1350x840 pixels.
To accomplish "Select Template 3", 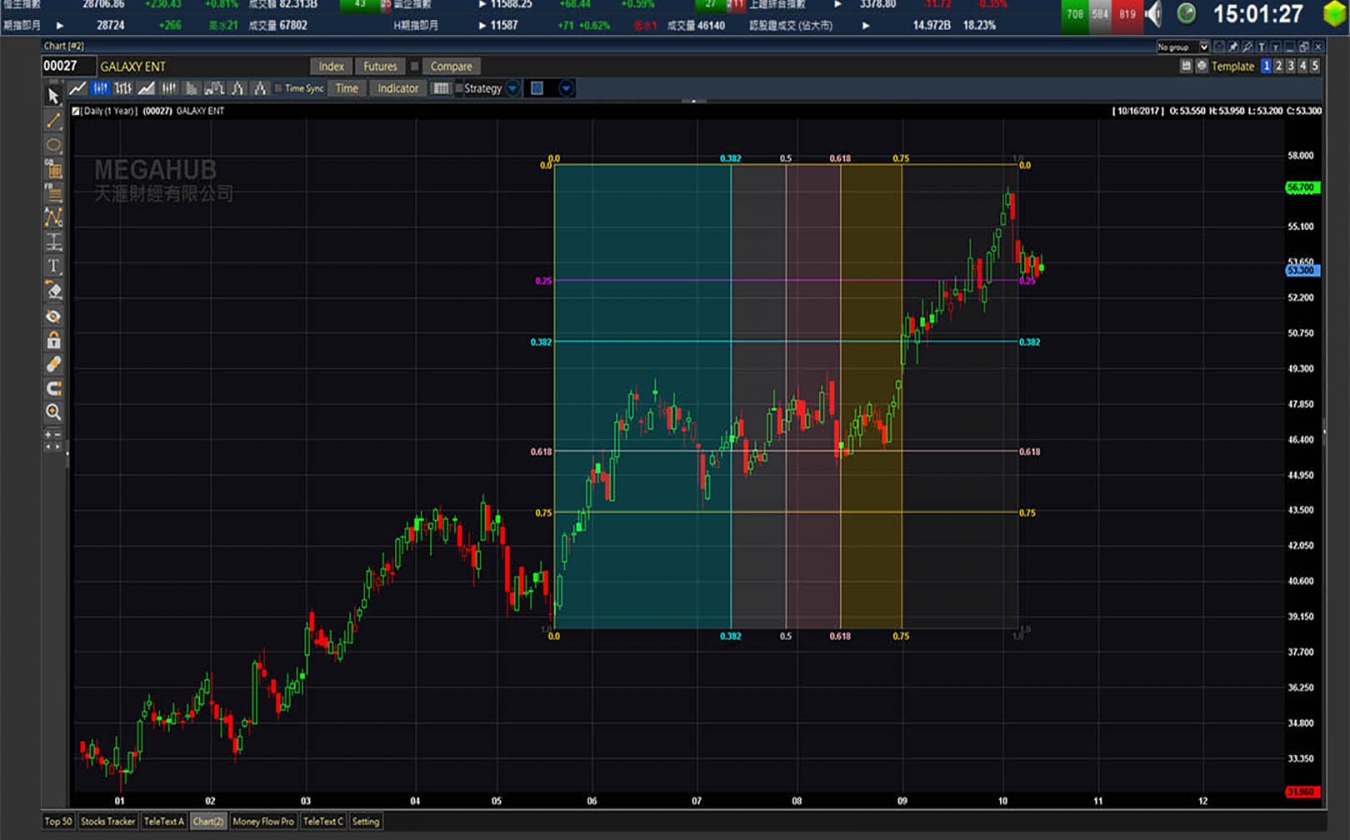I will (1291, 66).
